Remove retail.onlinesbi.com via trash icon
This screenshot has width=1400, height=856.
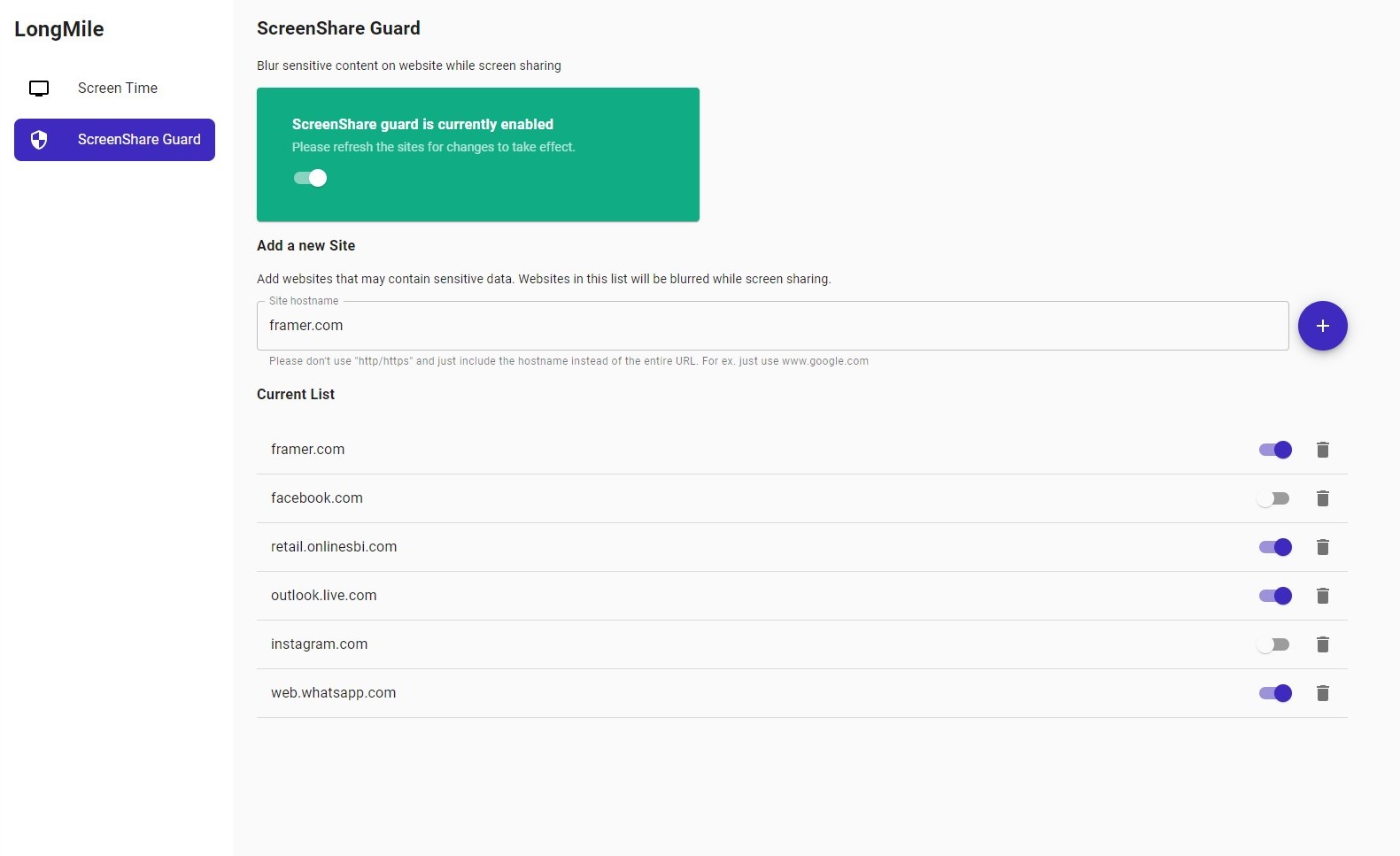1323,547
